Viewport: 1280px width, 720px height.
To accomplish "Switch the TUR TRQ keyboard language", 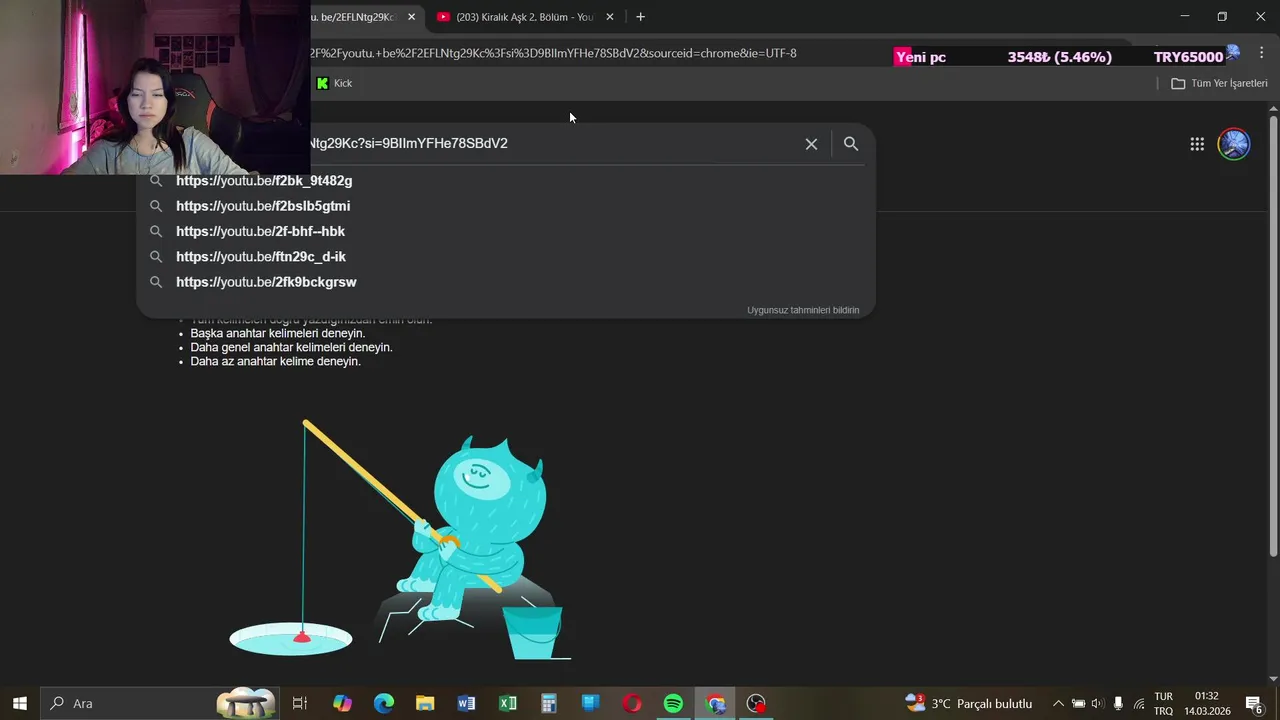I will click(1163, 703).
